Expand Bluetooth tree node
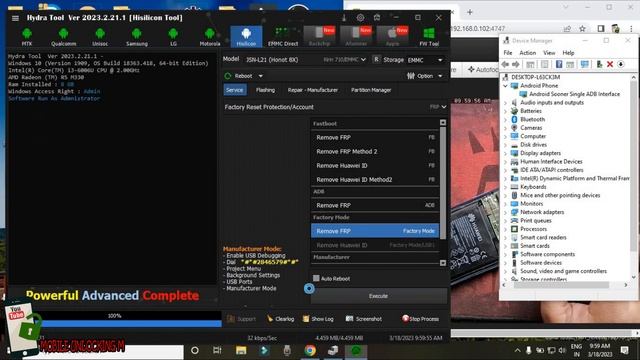Image resolution: width=640 pixels, height=360 pixels. 505,120
